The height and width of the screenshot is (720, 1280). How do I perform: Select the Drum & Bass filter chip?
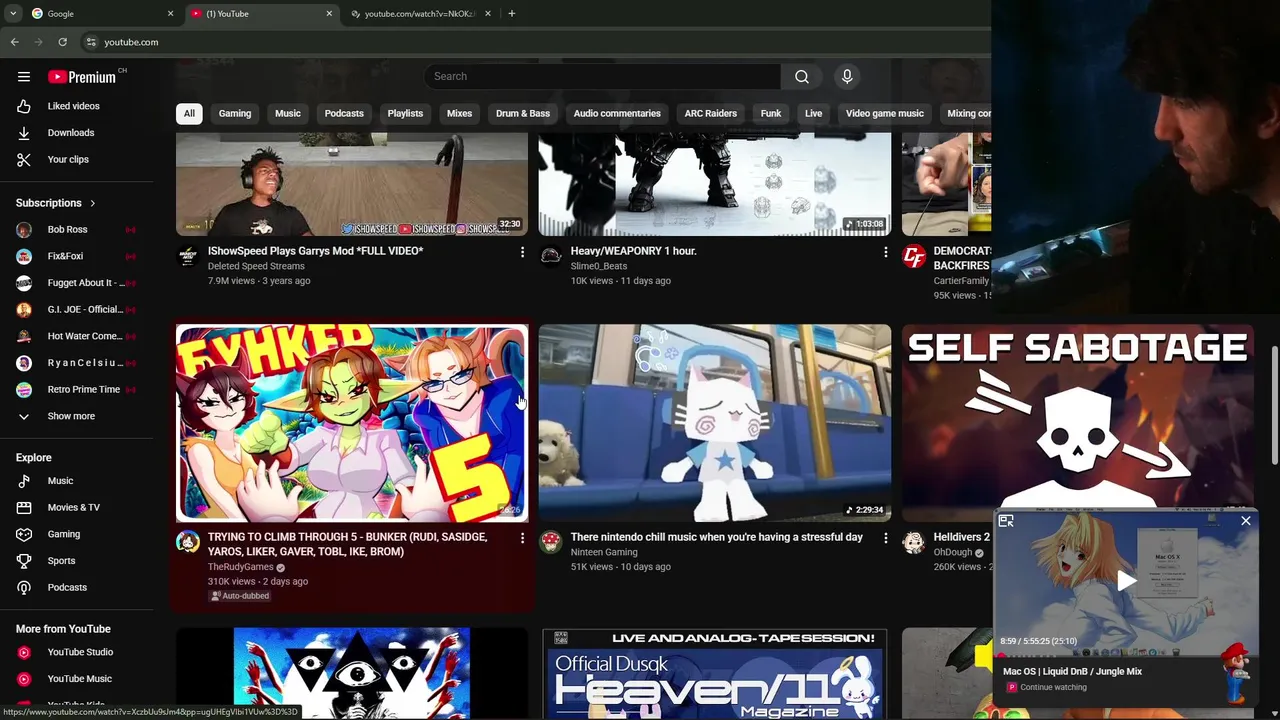pos(523,113)
